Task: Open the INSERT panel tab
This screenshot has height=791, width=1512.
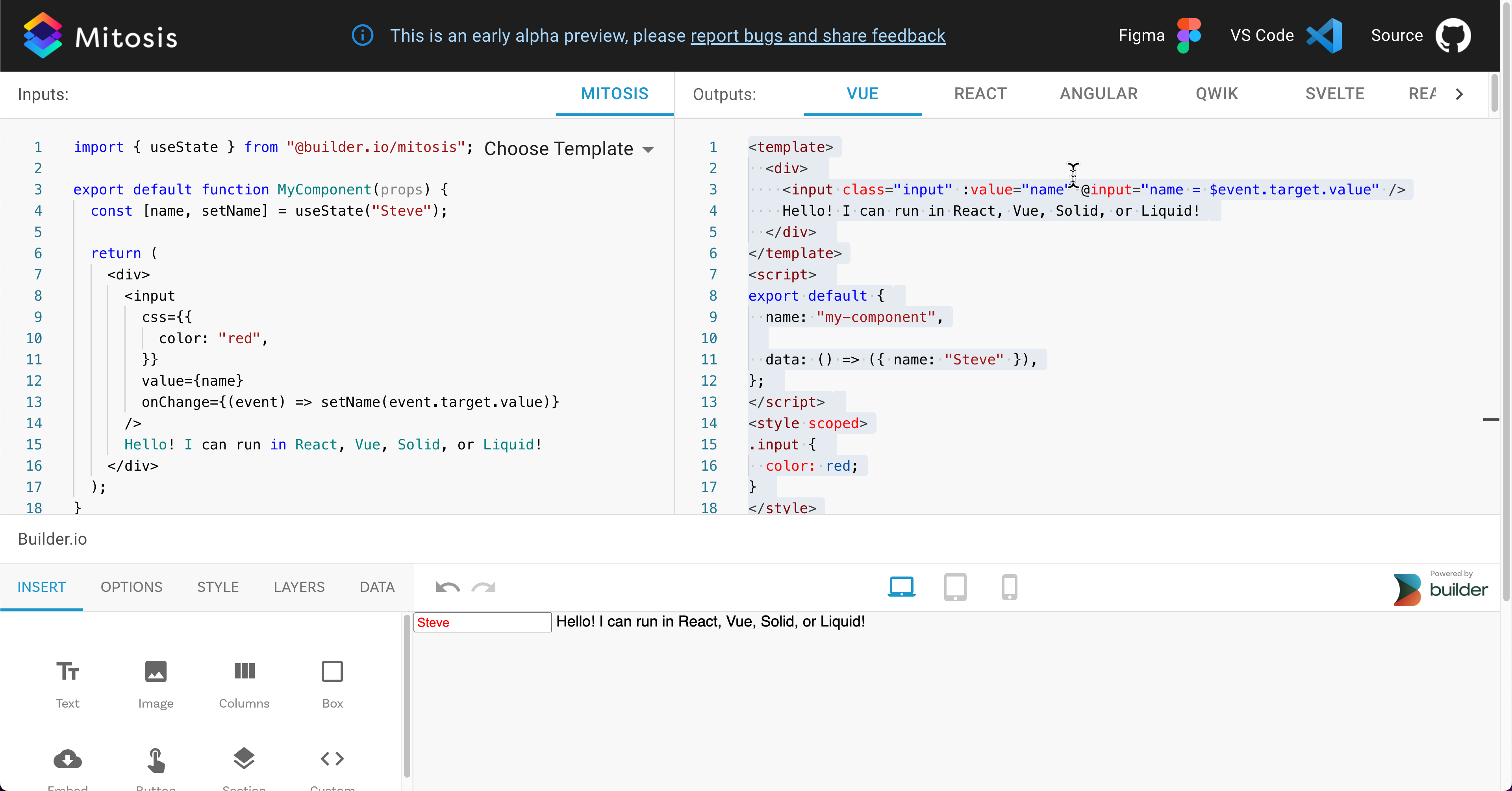Action: pos(41,588)
